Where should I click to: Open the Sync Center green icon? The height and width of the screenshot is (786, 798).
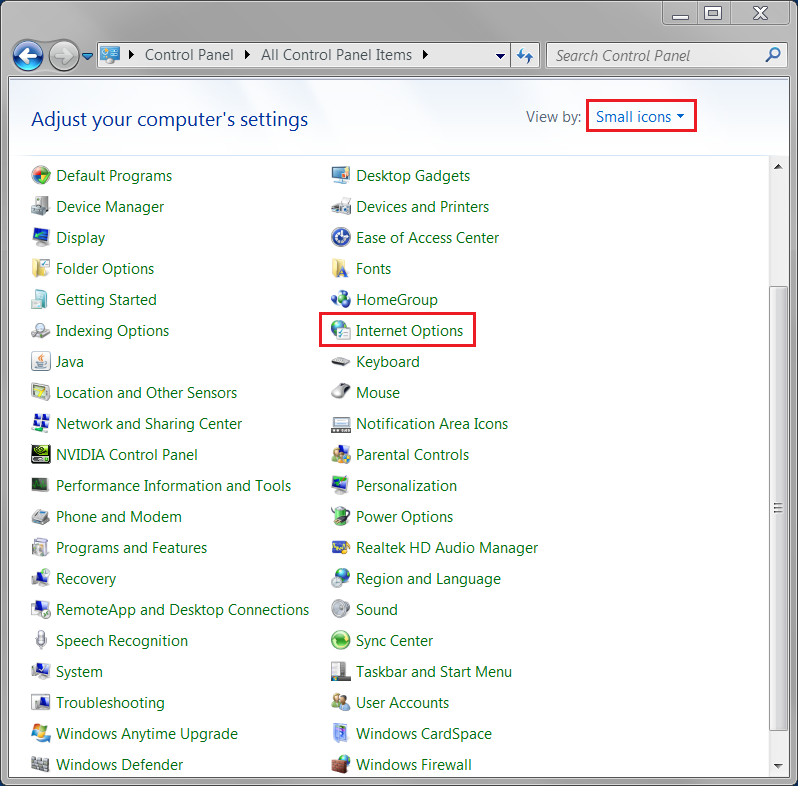340,640
